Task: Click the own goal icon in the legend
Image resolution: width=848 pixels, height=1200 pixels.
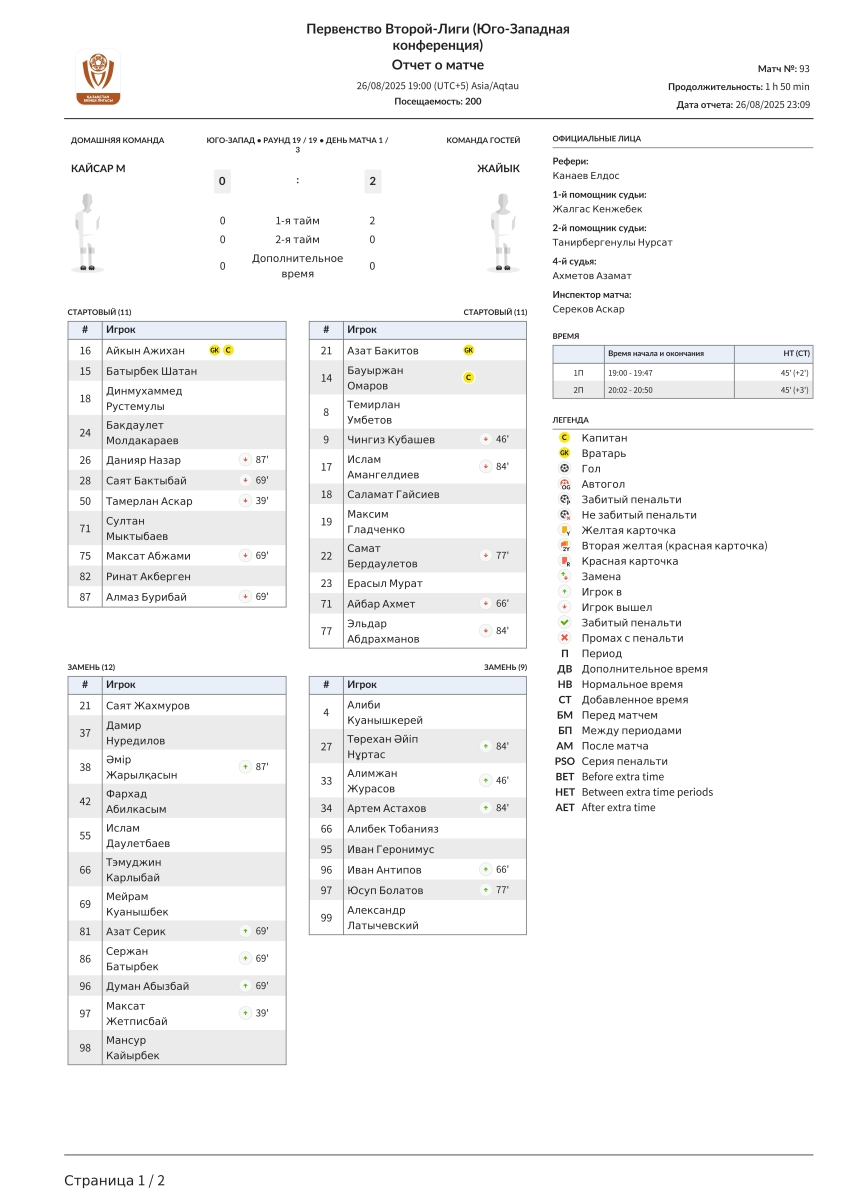Action: point(564,484)
